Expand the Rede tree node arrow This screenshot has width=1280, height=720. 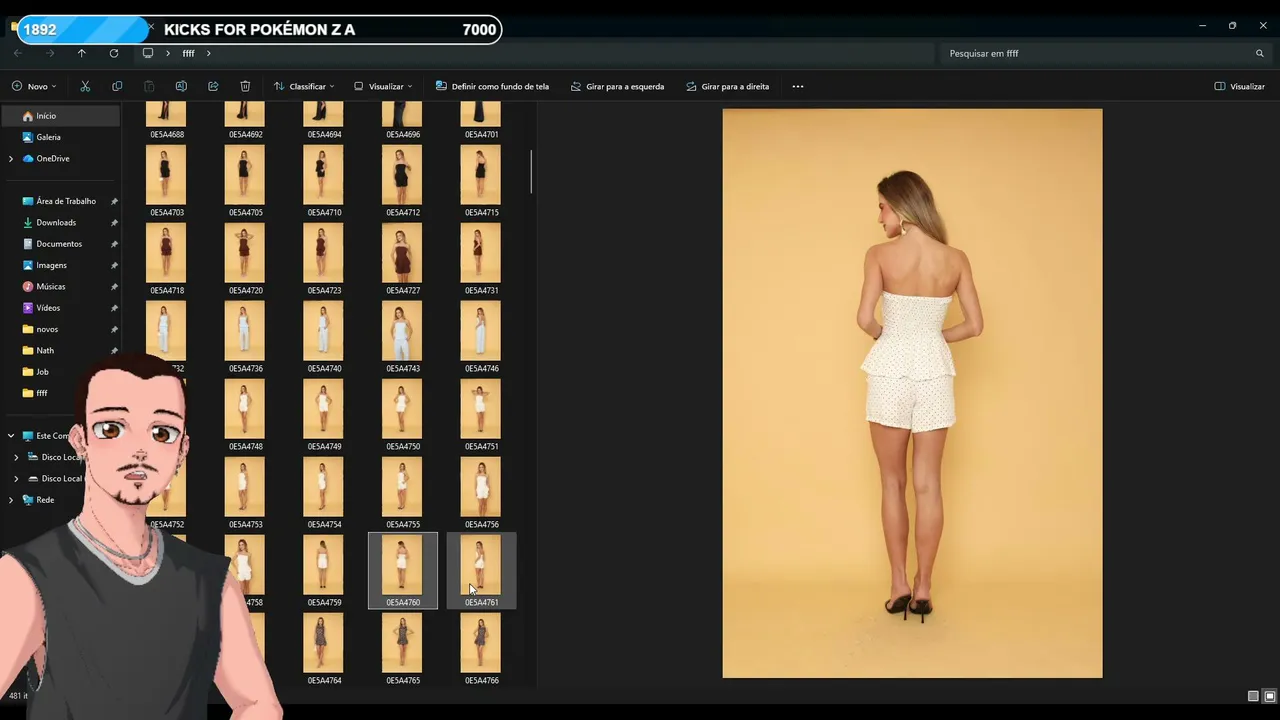click(11, 500)
